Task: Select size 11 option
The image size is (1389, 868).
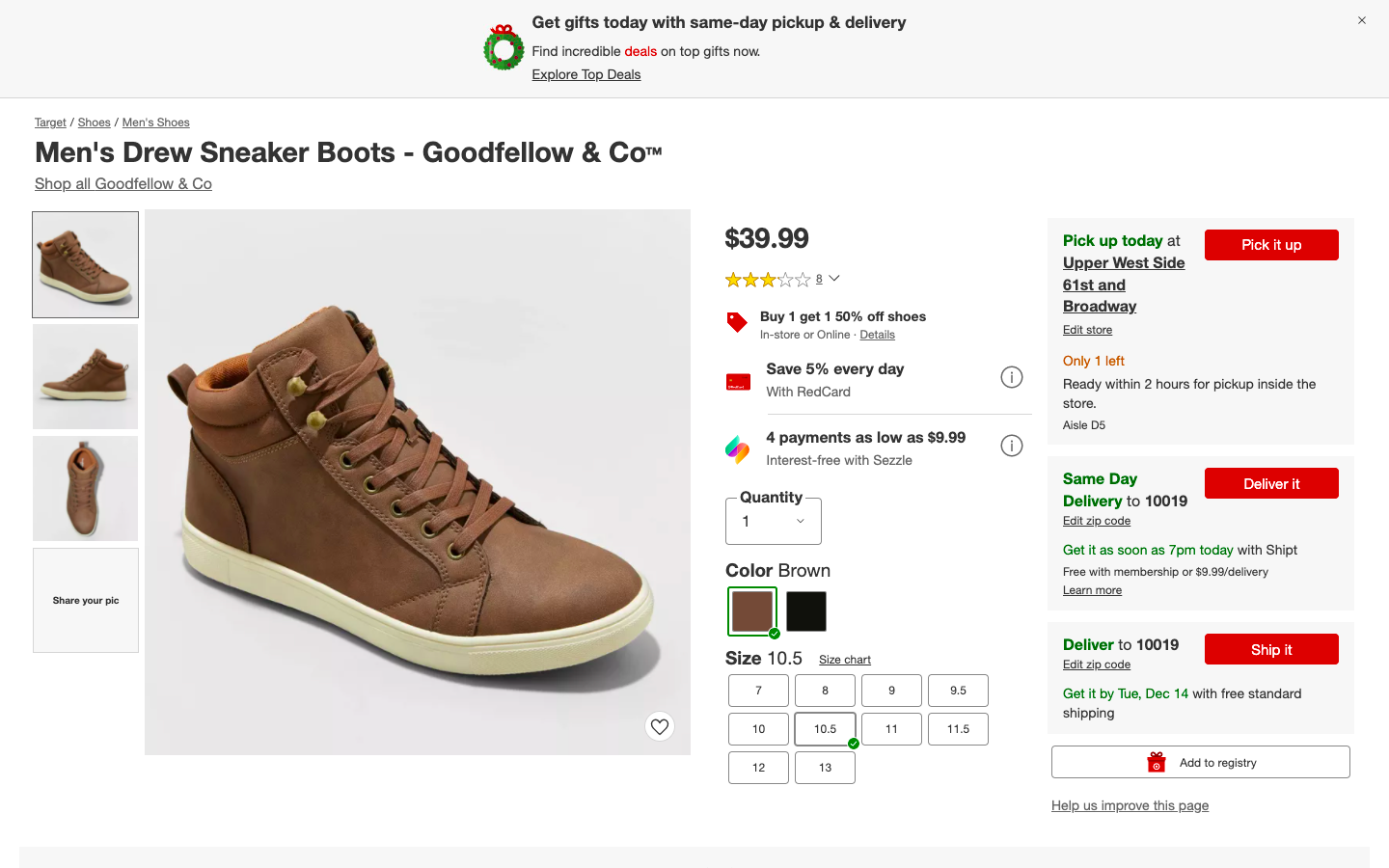Action: coord(891,729)
